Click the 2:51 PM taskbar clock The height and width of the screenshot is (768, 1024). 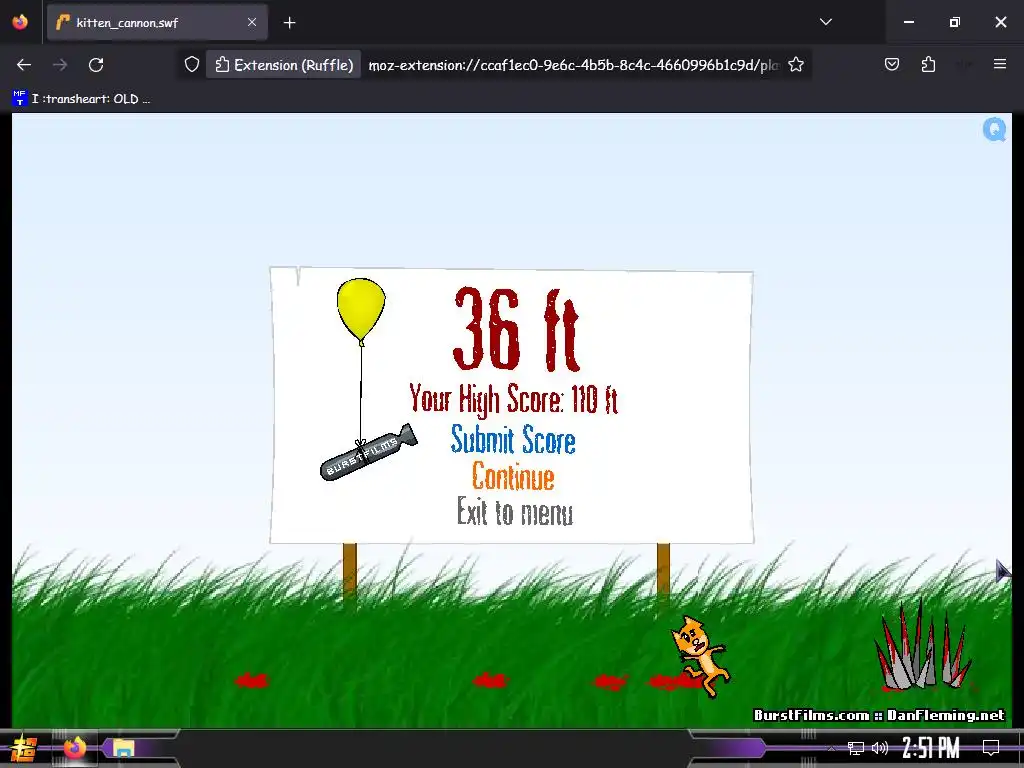click(931, 748)
